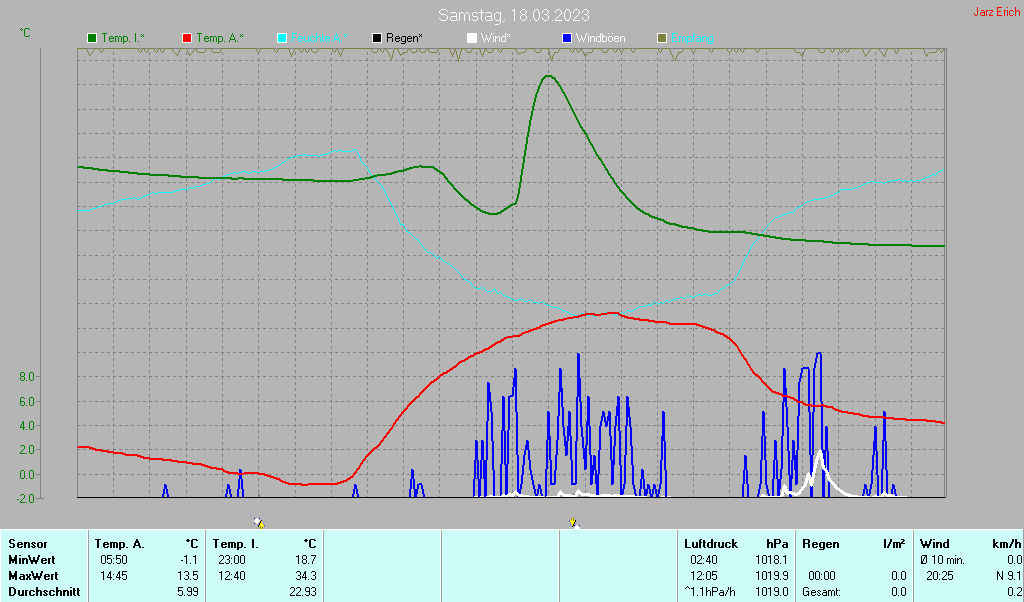Click the cyan humidity legend swatch

282,38
